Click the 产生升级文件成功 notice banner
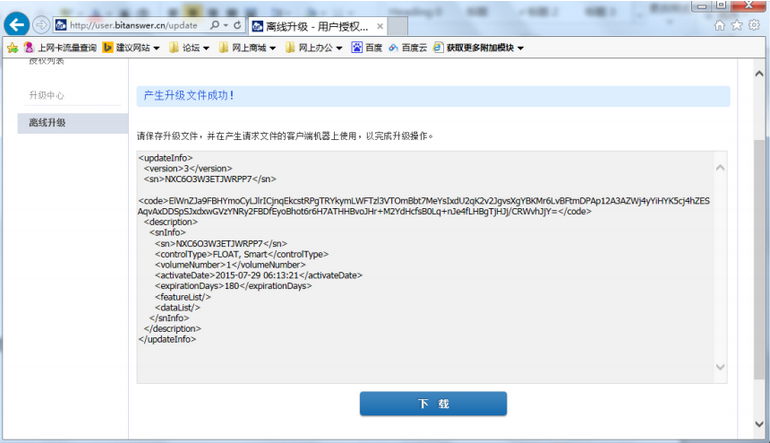Viewport: 770px width, 443px height. [x=433, y=96]
